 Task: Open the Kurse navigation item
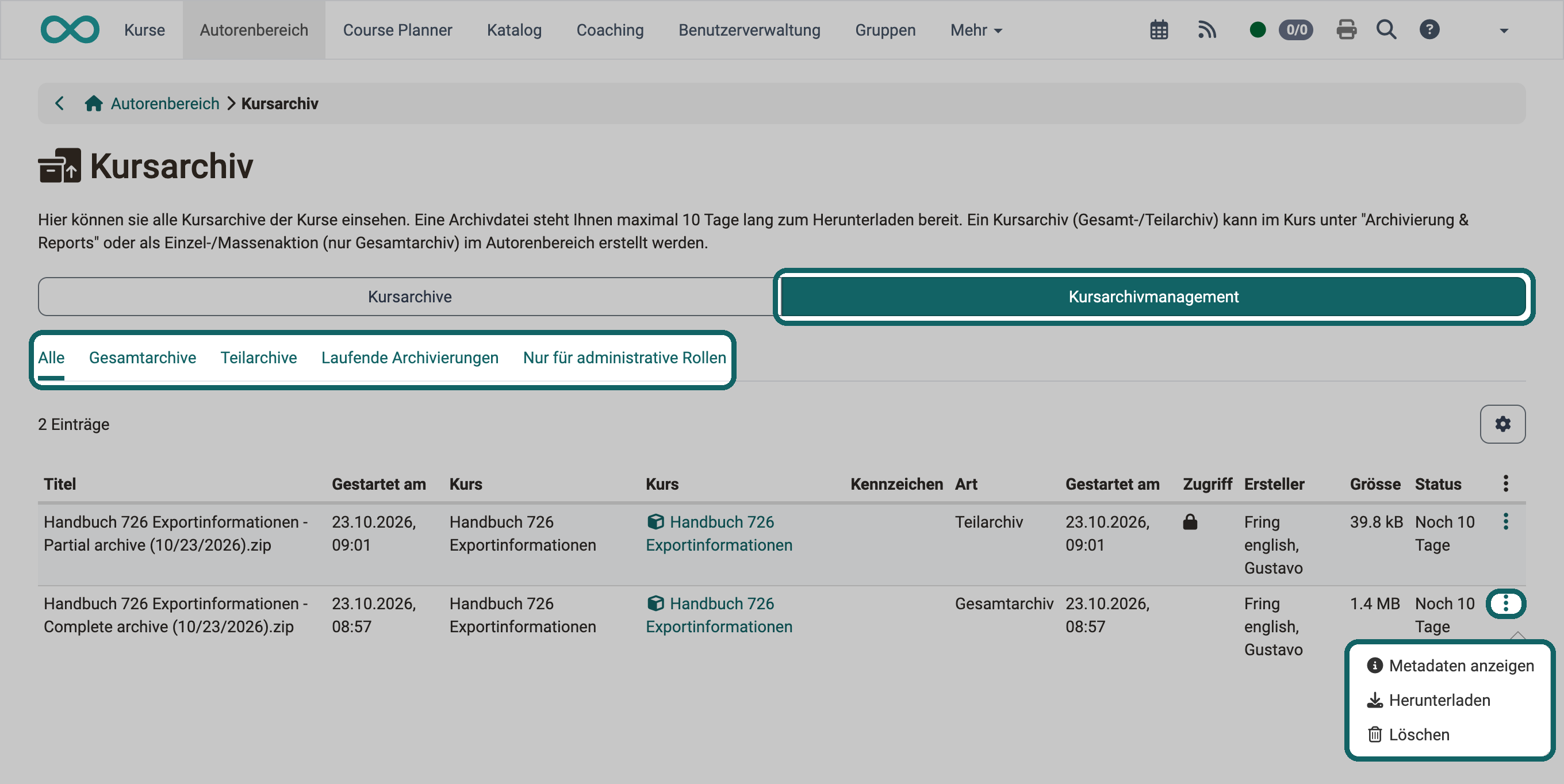coord(144,30)
